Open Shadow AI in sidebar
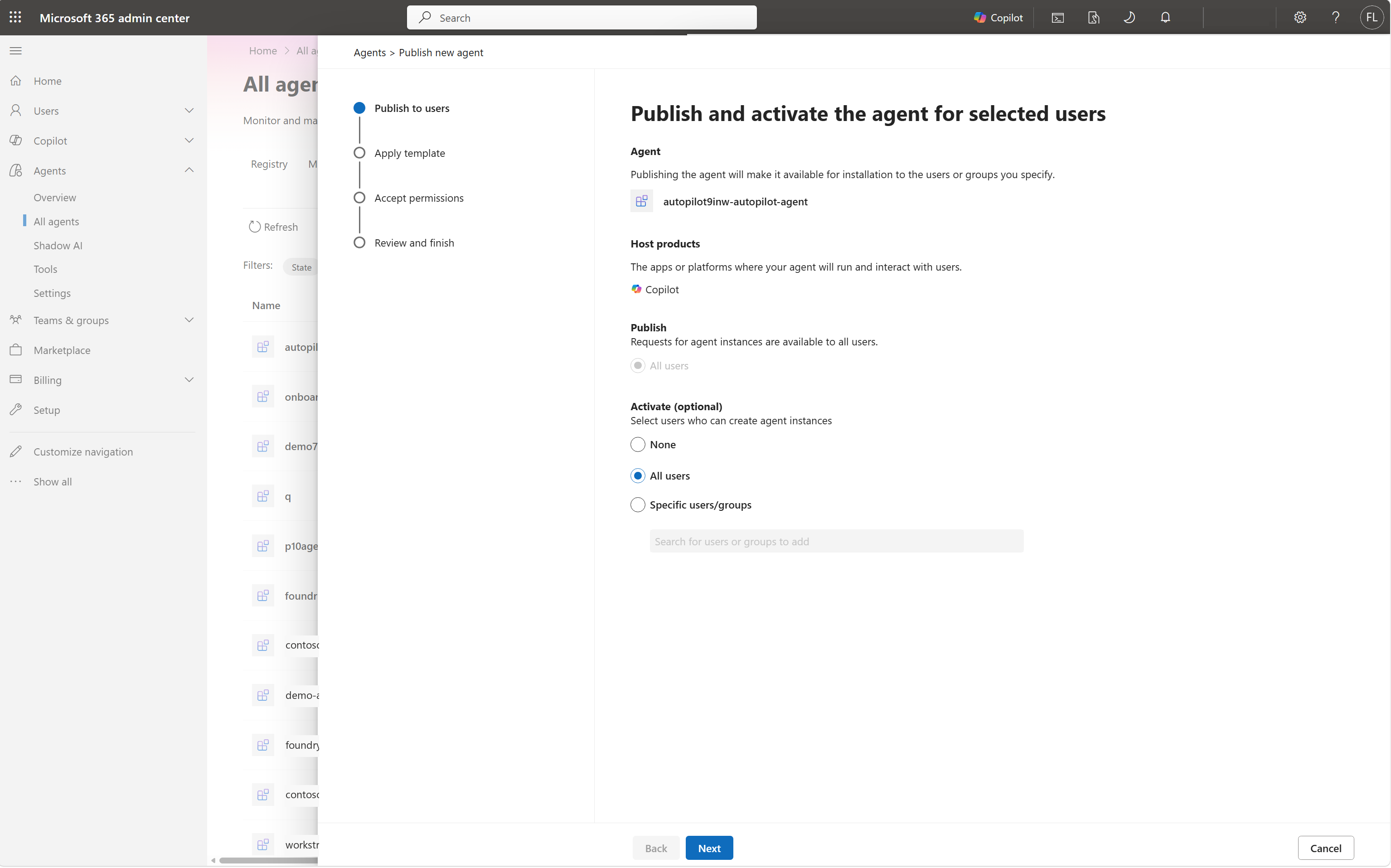 58,245
